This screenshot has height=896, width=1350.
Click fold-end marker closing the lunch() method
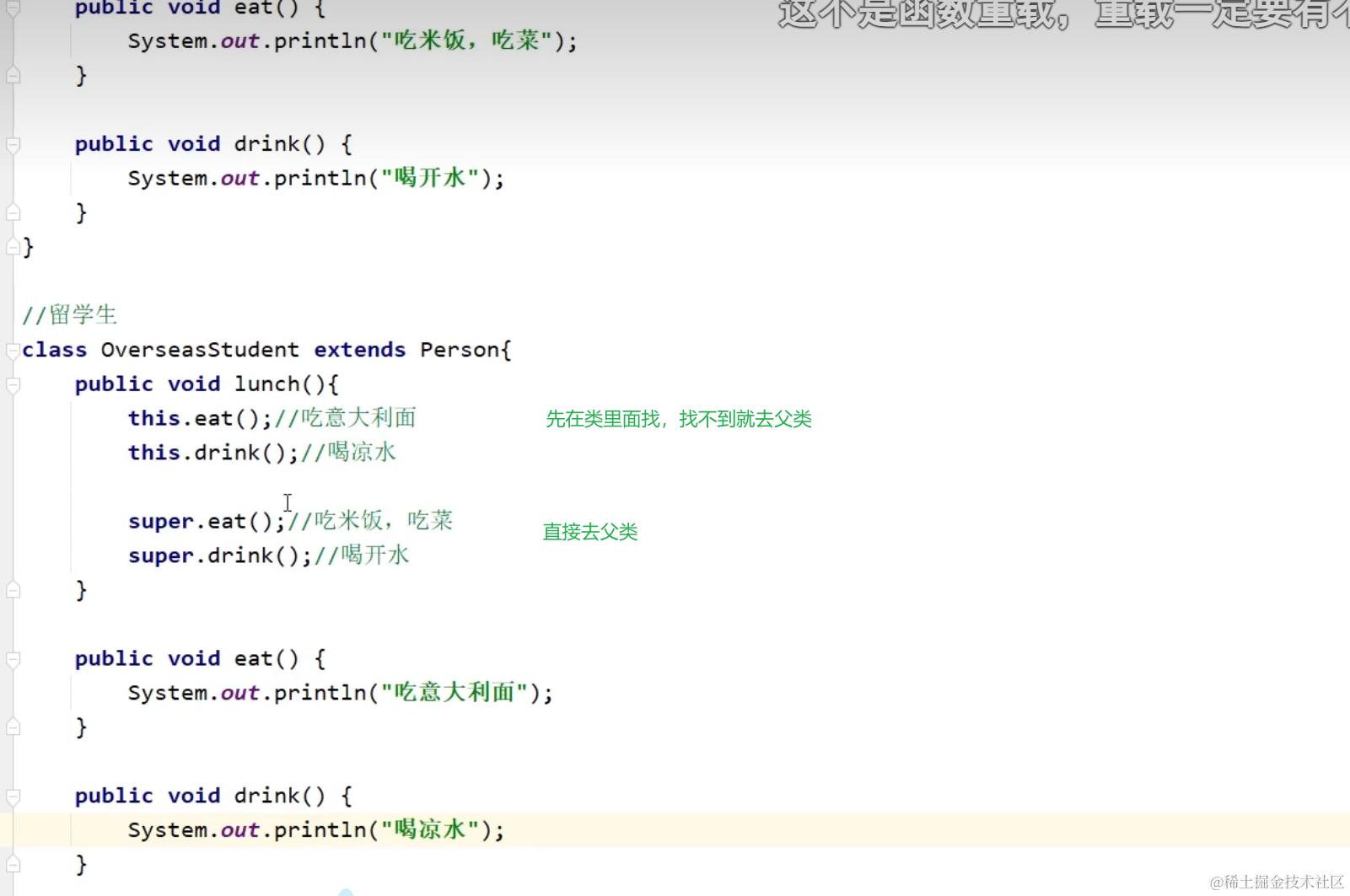click(x=13, y=590)
